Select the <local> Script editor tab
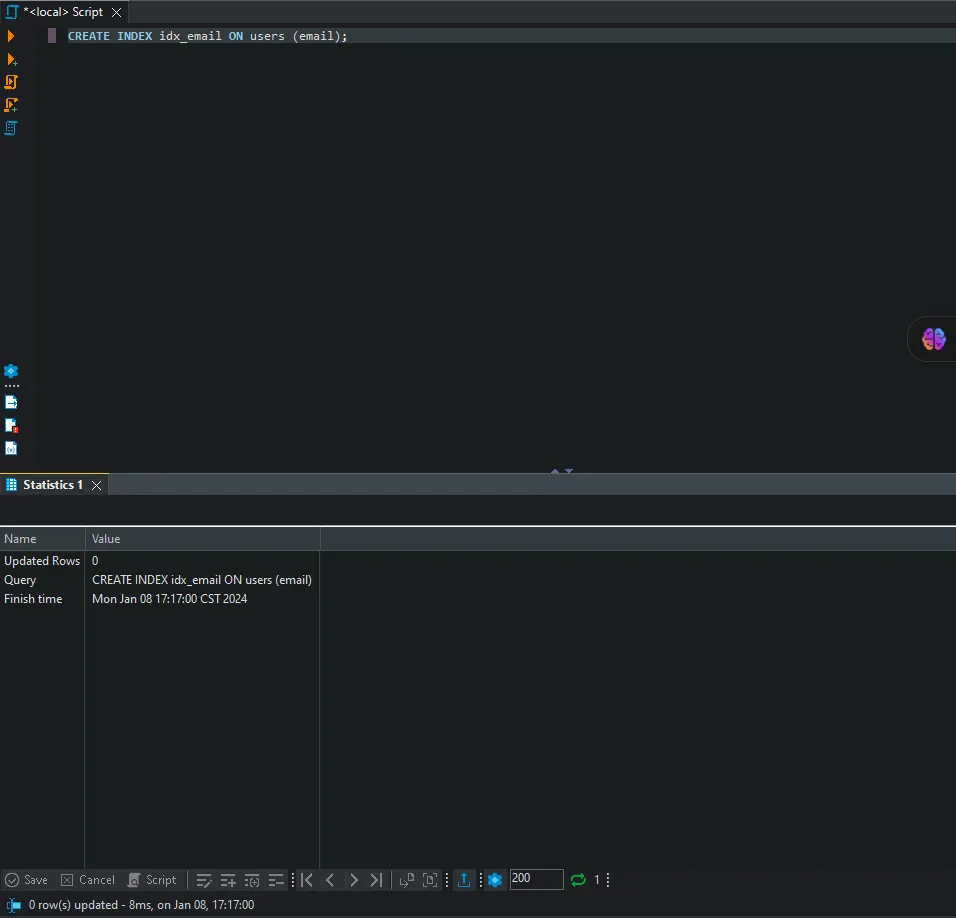The image size is (956, 918). [62, 12]
